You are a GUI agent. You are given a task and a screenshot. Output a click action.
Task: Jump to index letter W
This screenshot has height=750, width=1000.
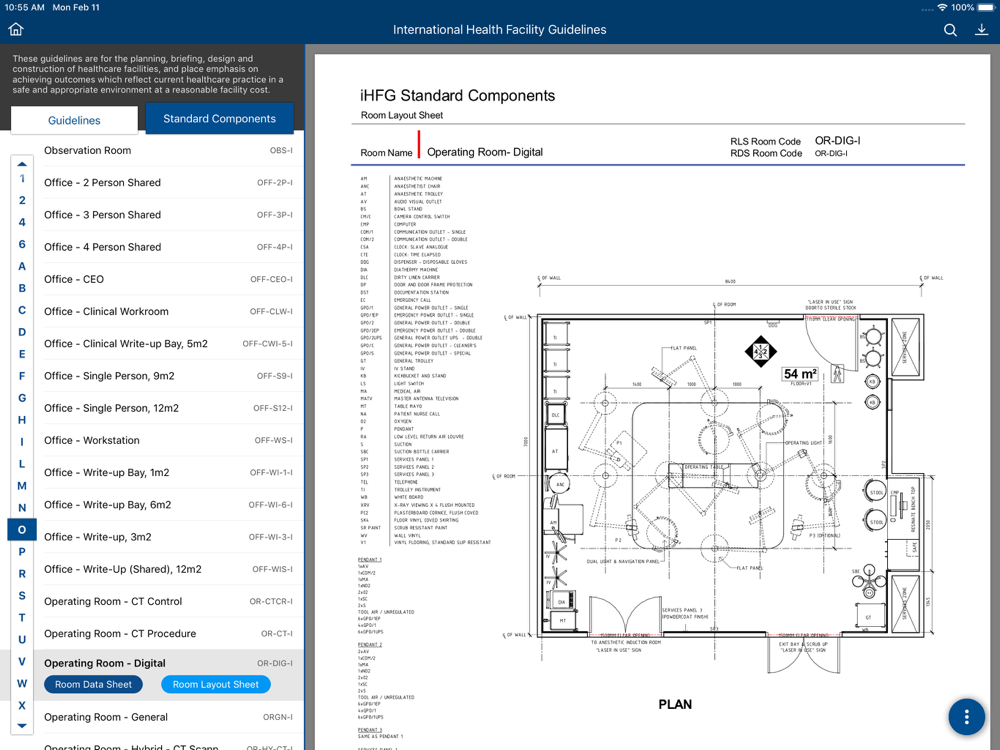point(22,684)
